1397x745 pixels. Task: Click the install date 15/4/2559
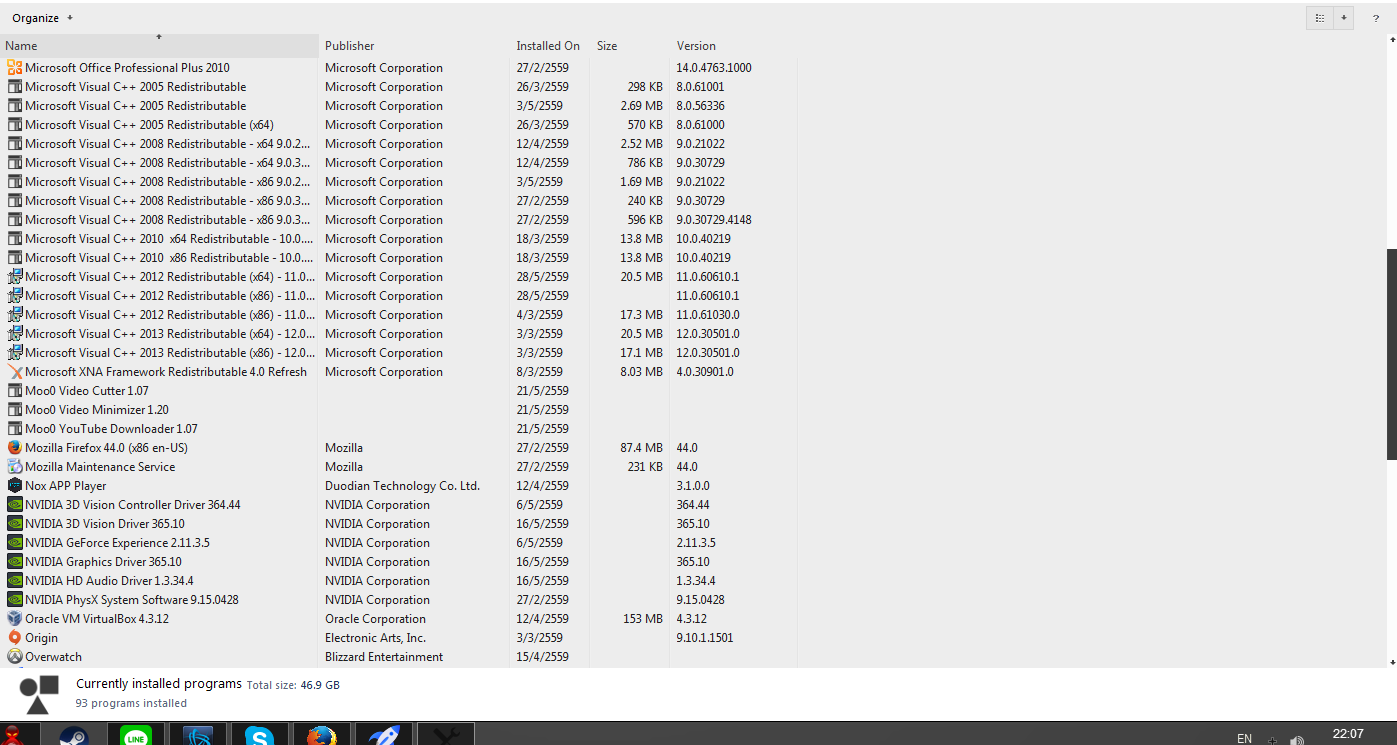[x=542, y=657]
